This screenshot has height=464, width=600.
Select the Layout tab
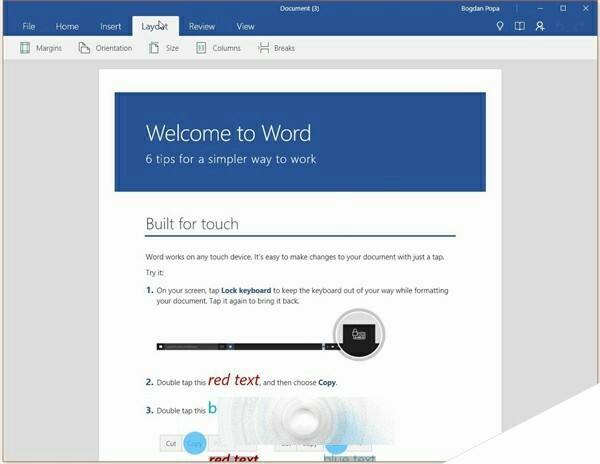coord(155,26)
